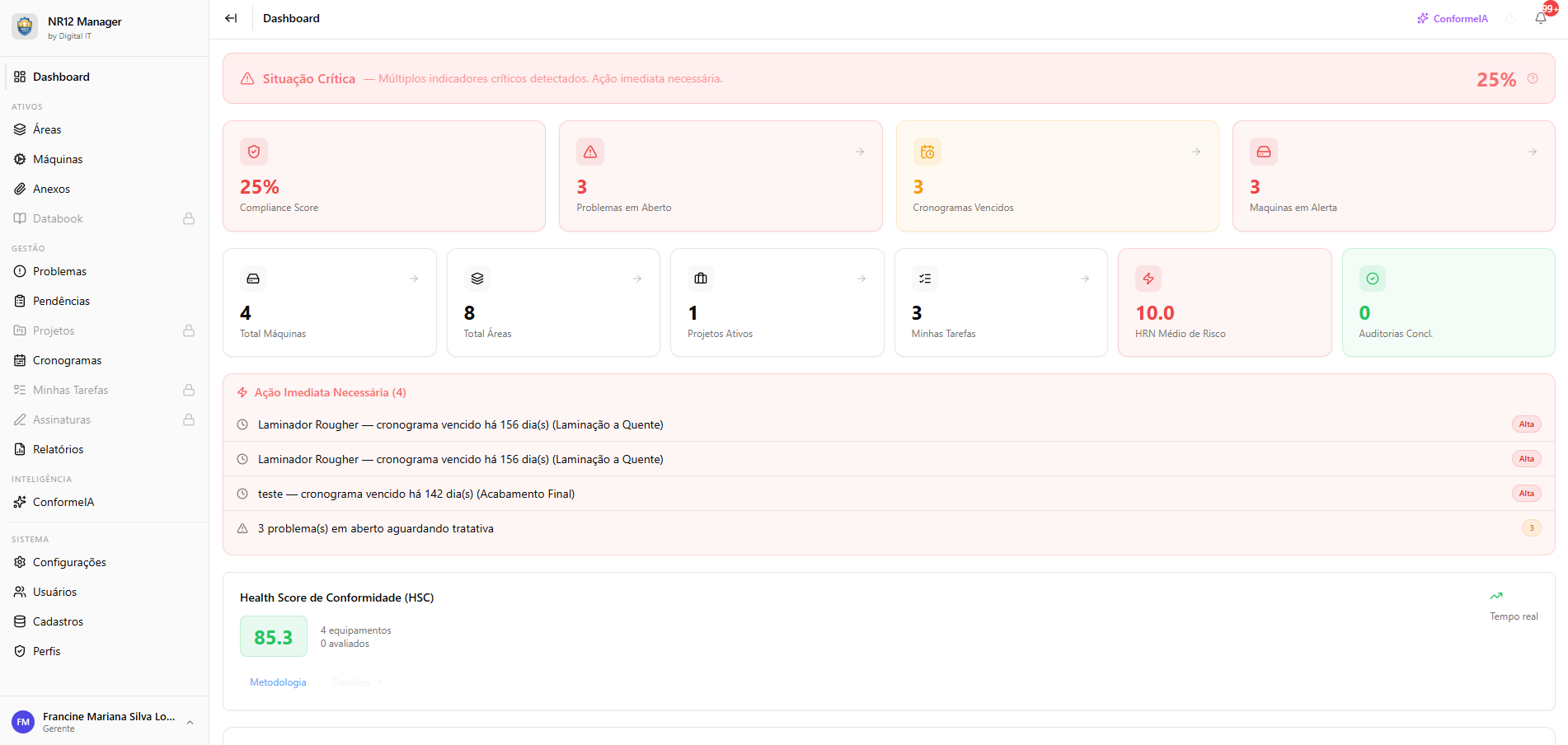
Task: Open Problemas em Aberto card arrow
Action: (860, 152)
